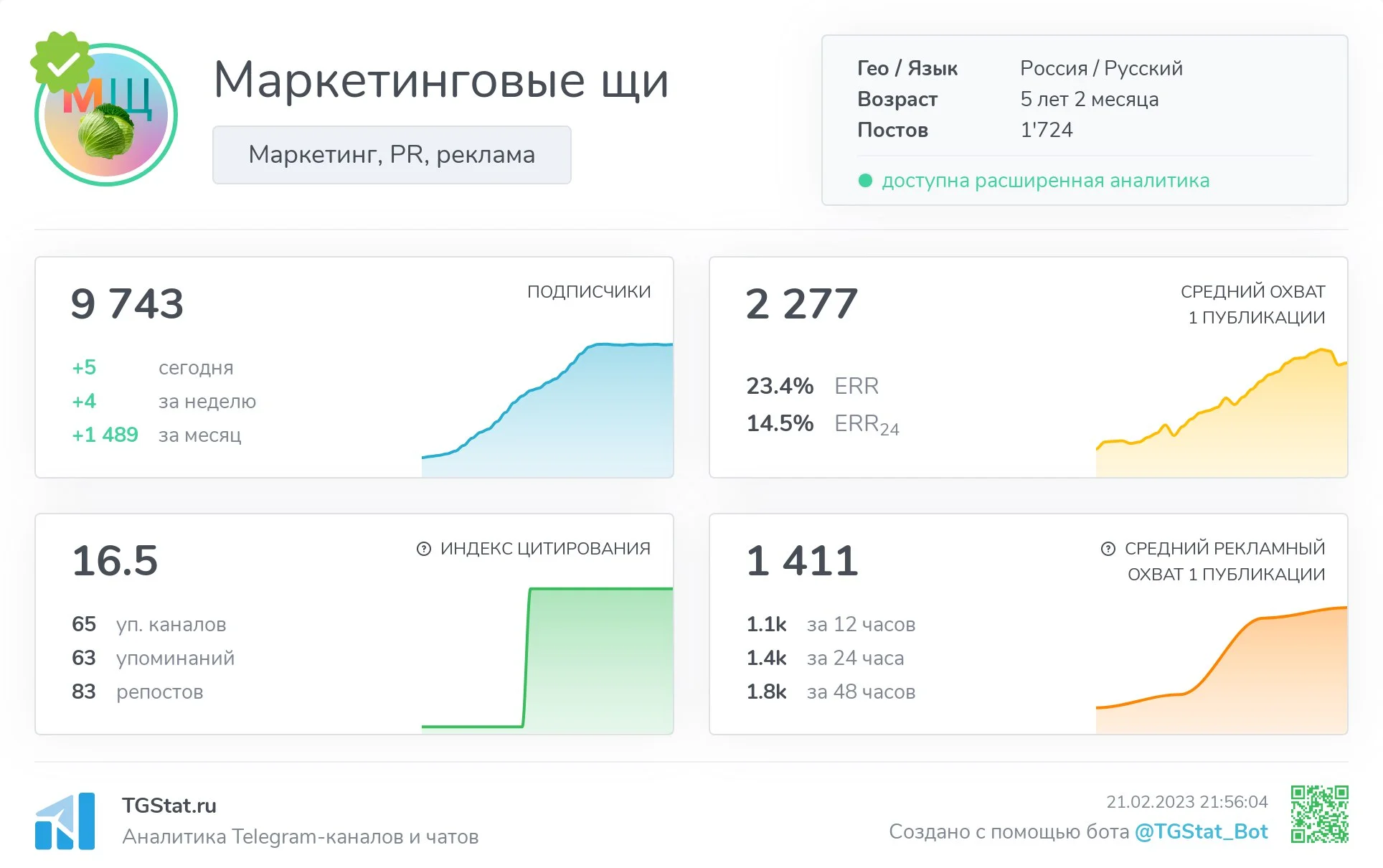Click the 65 уп. каналов row
The image size is (1383, 868).
click(x=148, y=624)
